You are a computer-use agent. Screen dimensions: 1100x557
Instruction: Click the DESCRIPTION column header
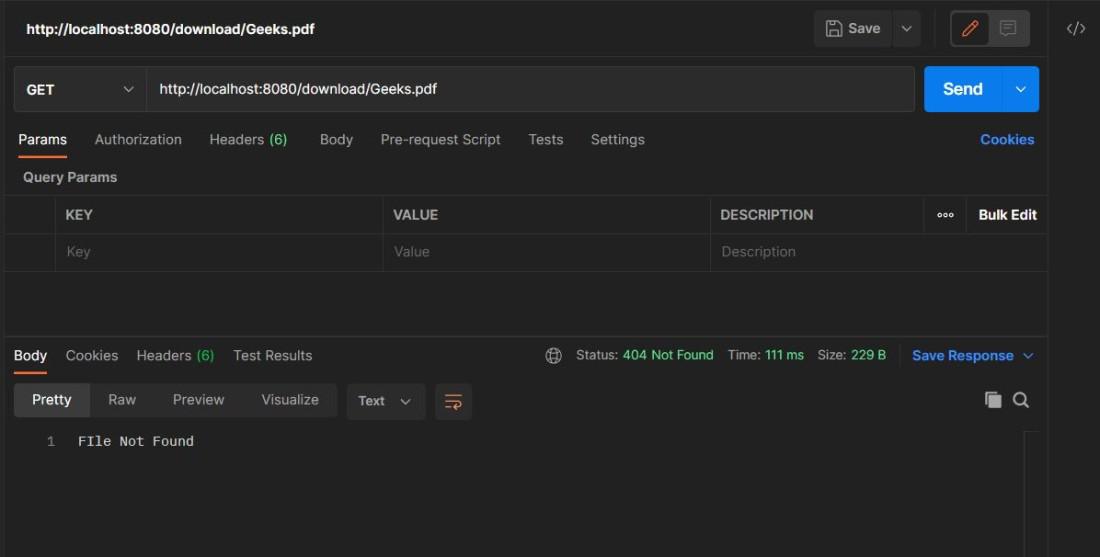click(767, 215)
